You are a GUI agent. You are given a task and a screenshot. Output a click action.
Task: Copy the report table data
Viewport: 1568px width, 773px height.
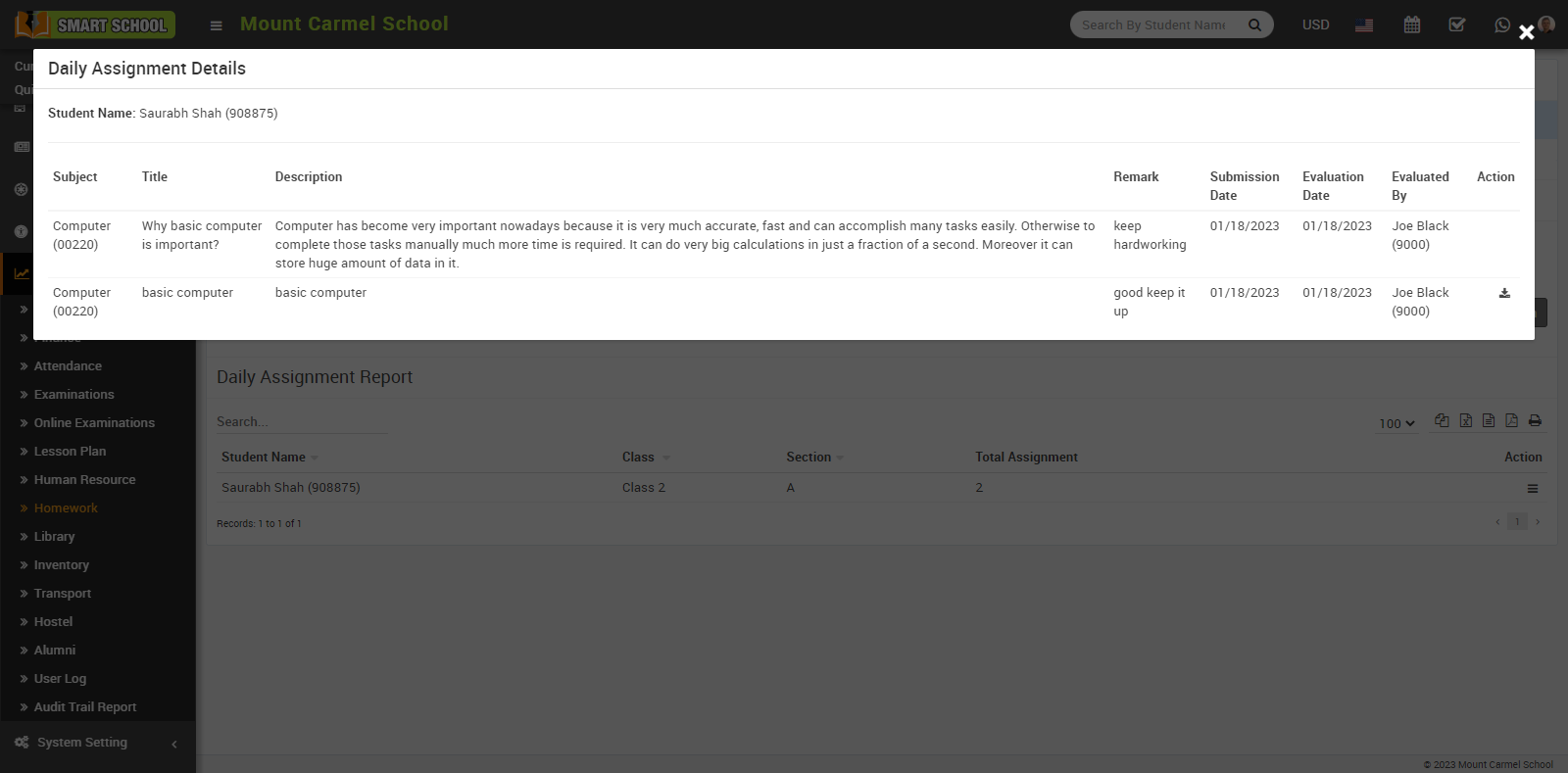click(x=1442, y=420)
